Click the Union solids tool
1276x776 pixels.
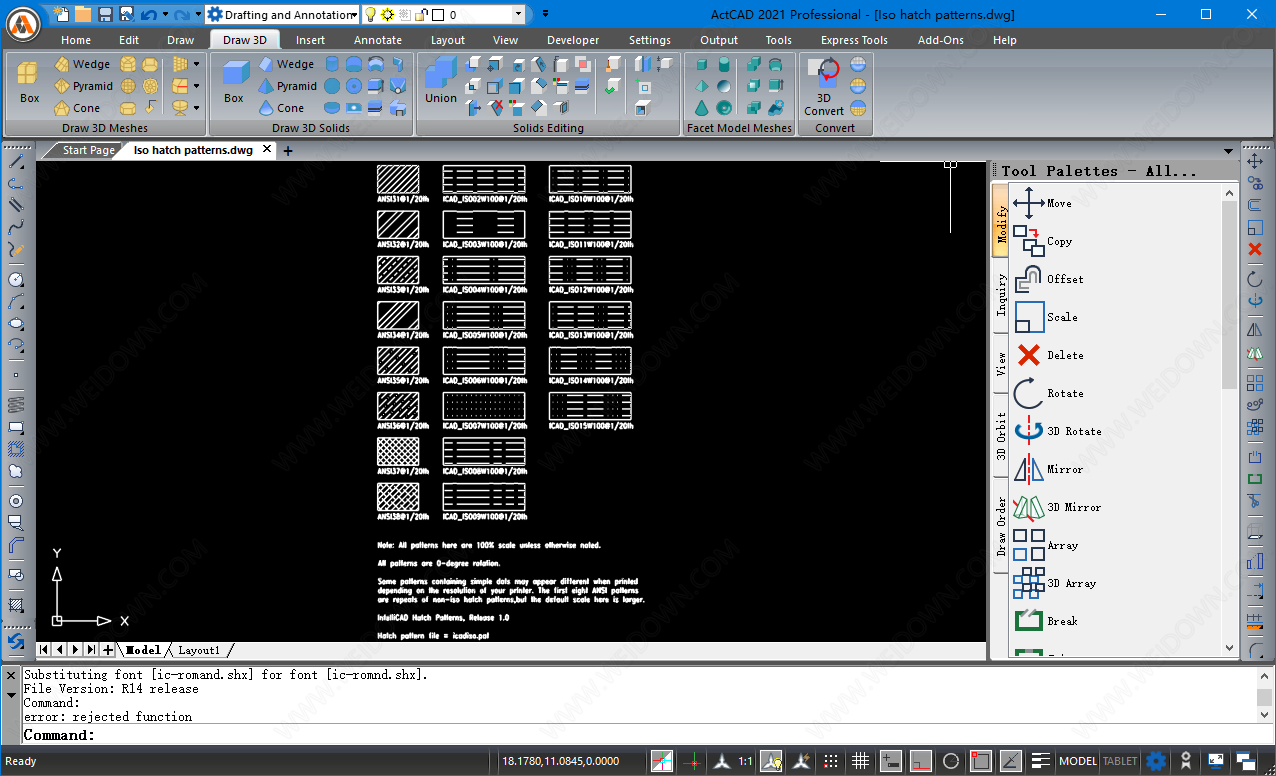click(x=441, y=80)
